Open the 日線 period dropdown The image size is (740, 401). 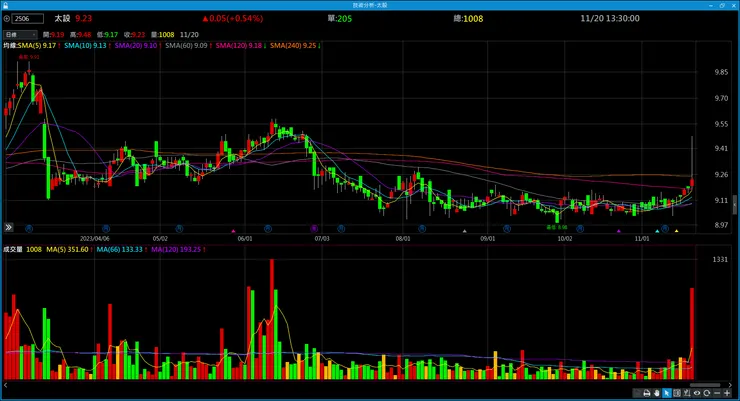point(20,34)
